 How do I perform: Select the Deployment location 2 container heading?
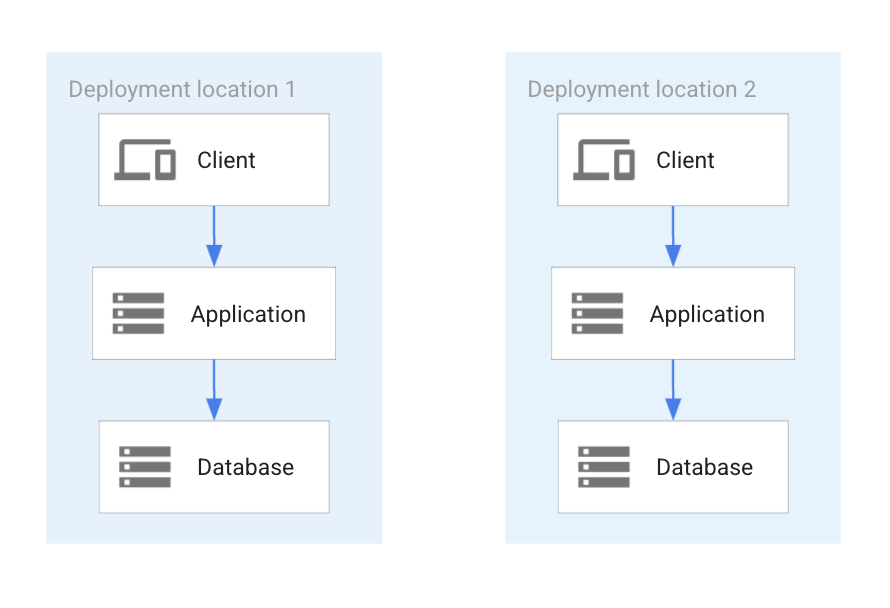point(641,89)
